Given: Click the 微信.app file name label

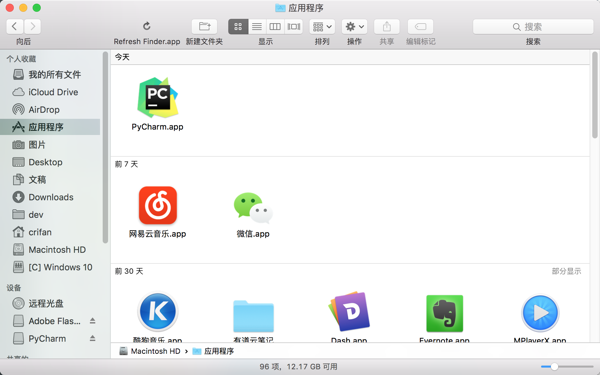Looking at the screenshot, I should [x=253, y=234].
